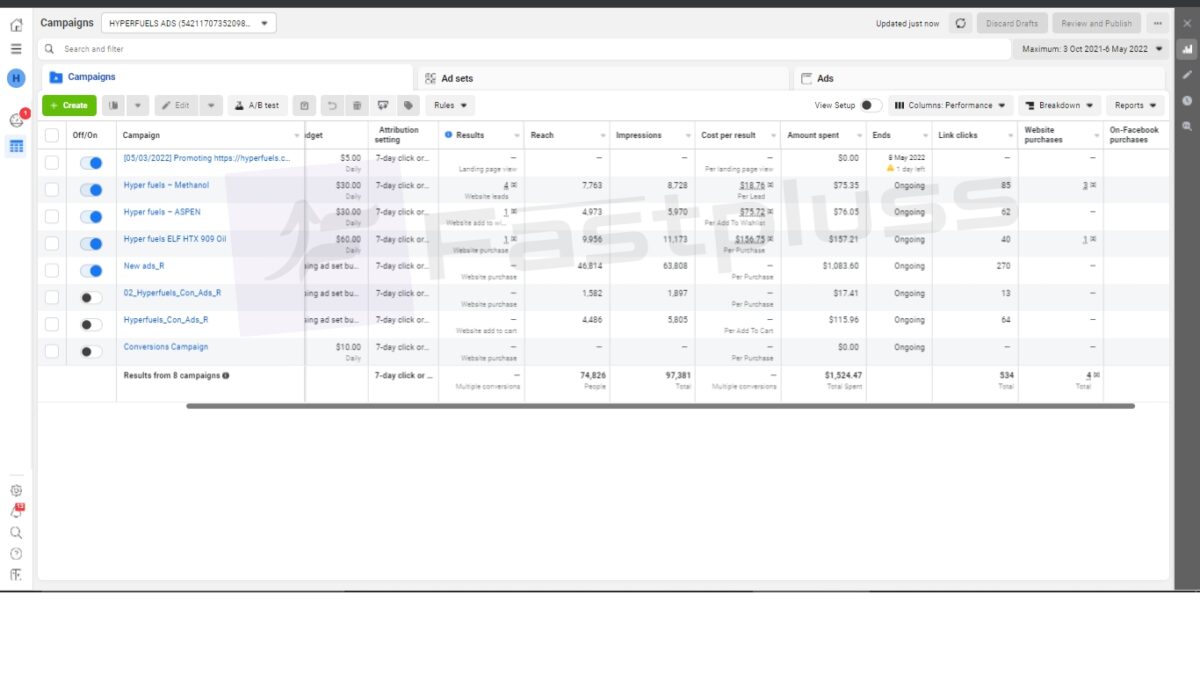Click the Duplicate icon button in toolbar
Image resolution: width=1200 pixels, height=675 pixels.
(x=114, y=105)
